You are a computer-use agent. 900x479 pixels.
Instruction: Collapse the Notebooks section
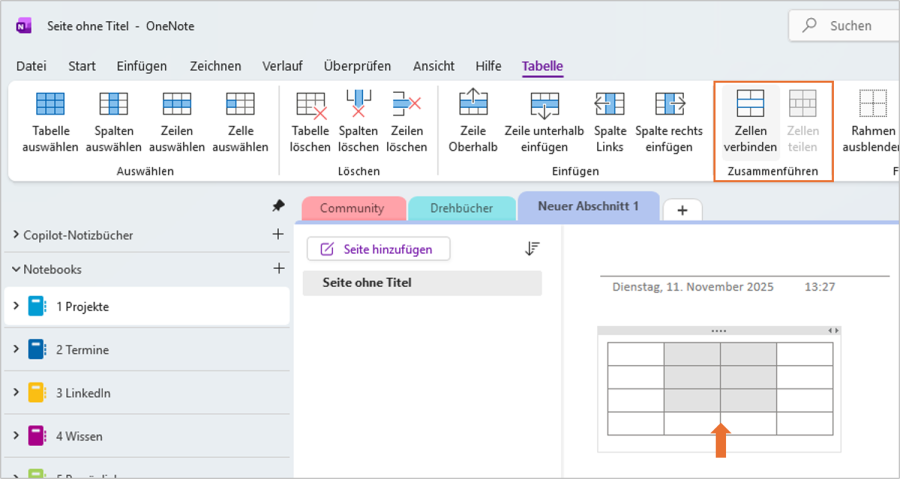[16, 268]
